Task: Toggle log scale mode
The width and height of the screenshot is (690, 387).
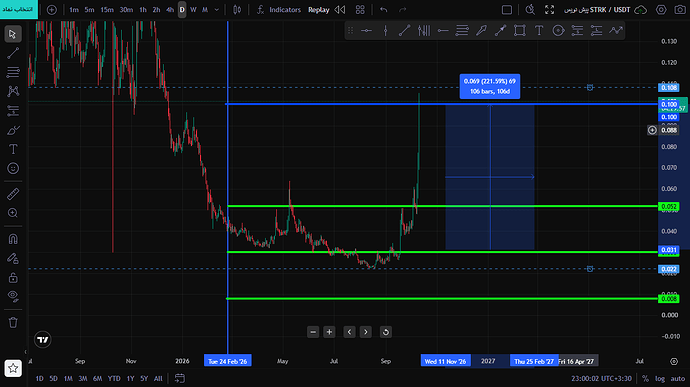Action: [x=660, y=378]
